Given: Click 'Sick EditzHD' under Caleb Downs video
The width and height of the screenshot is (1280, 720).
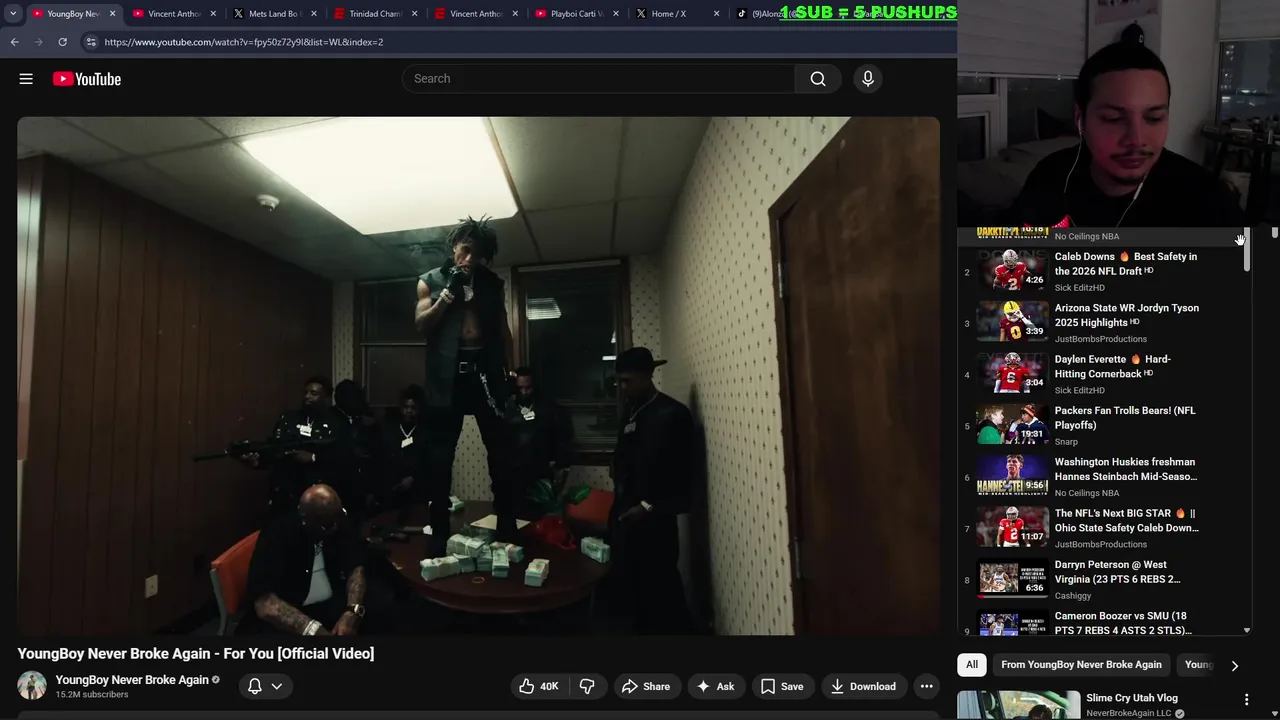Looking at the screenshot, I should coord(1080,288).
